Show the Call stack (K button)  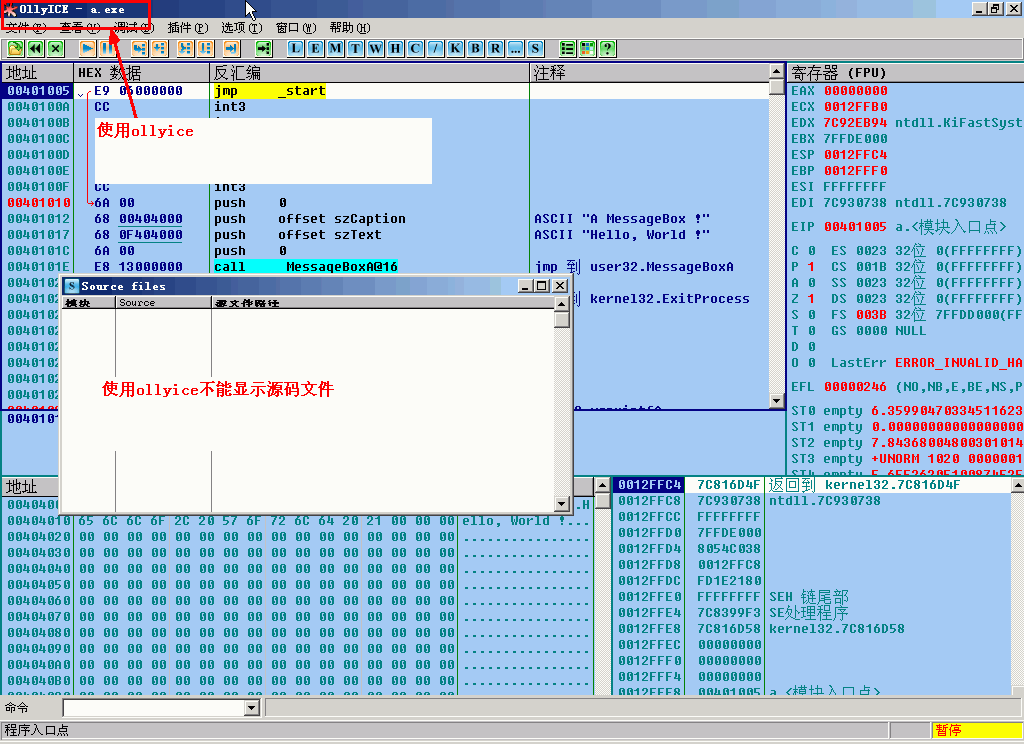pos(455,48)
